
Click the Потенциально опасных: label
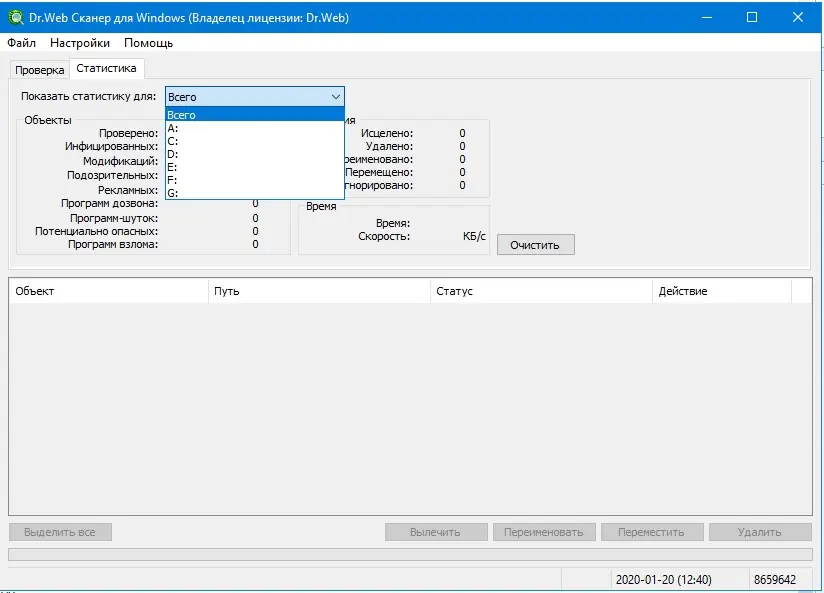pos(96,231)
